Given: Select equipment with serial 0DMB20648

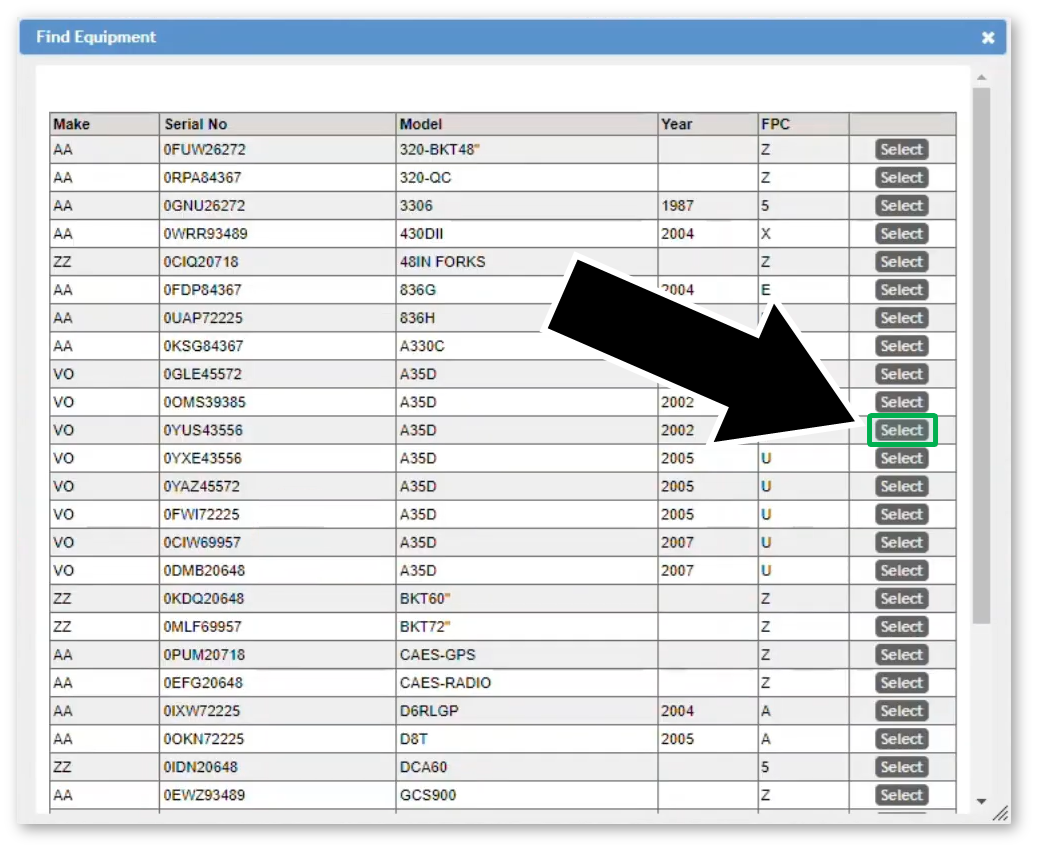Looking at the screenshot, I should point(901,571).
